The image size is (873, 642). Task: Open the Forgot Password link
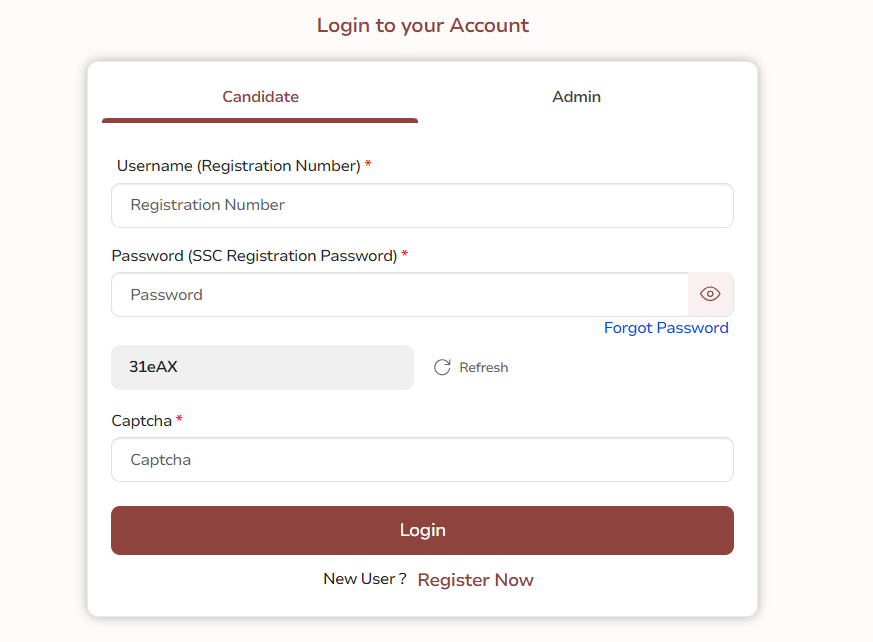[666, 328]
